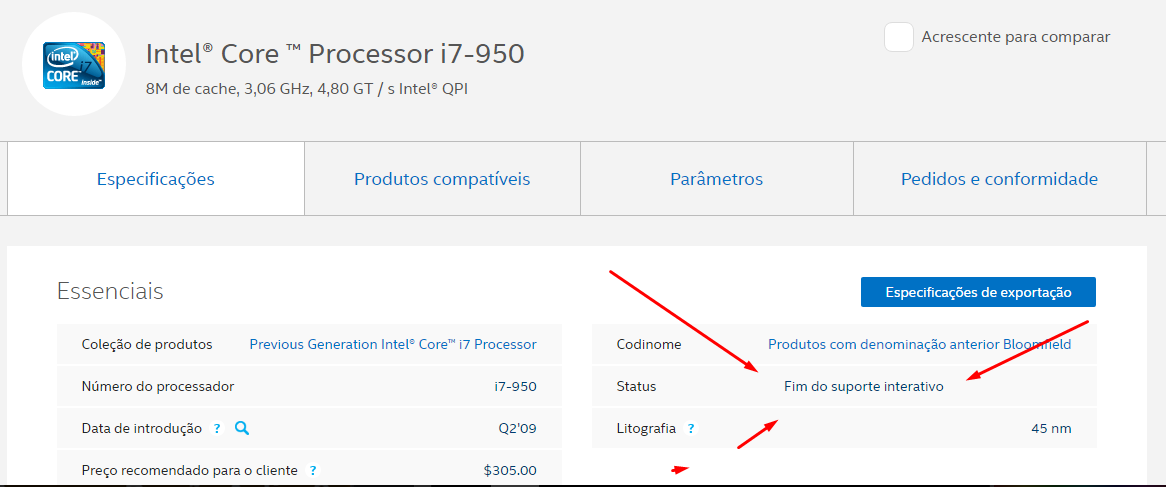Check the Acrescente para comparar checkbox
The height and width of the screenshot is (487, 1166).
coord(898,37)
